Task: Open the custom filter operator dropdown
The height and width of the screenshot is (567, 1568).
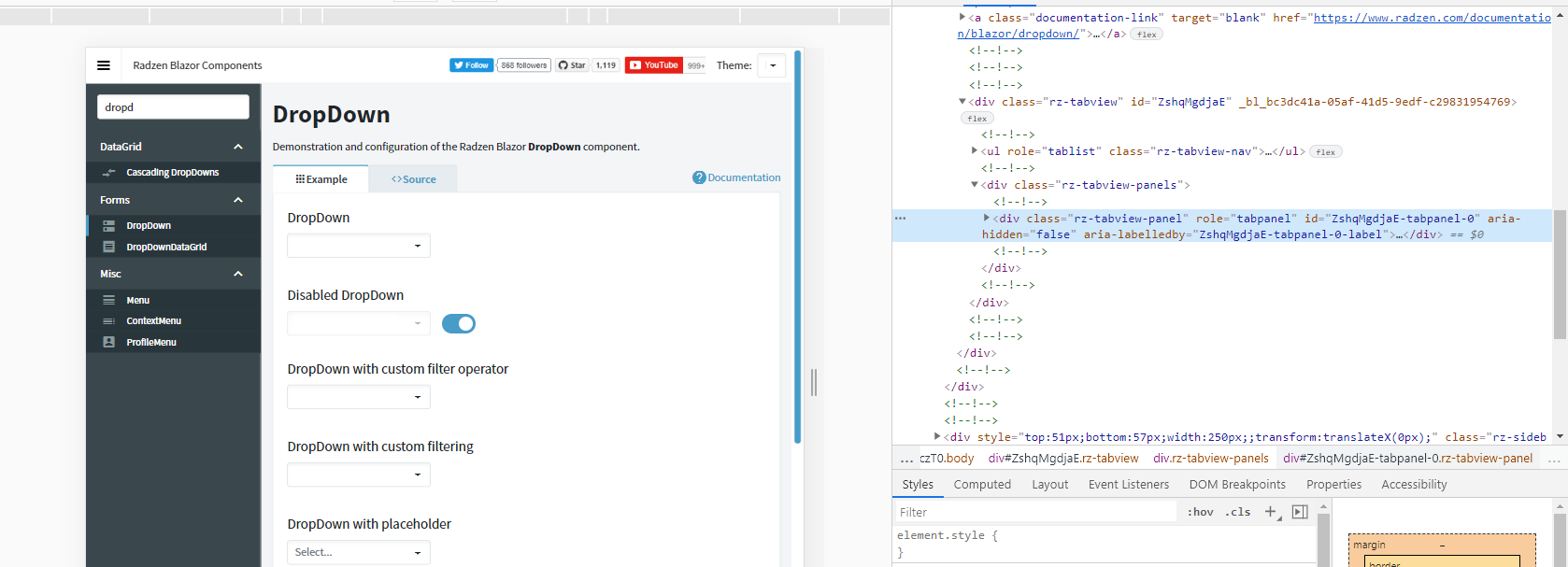Action: tap(359, 397)
